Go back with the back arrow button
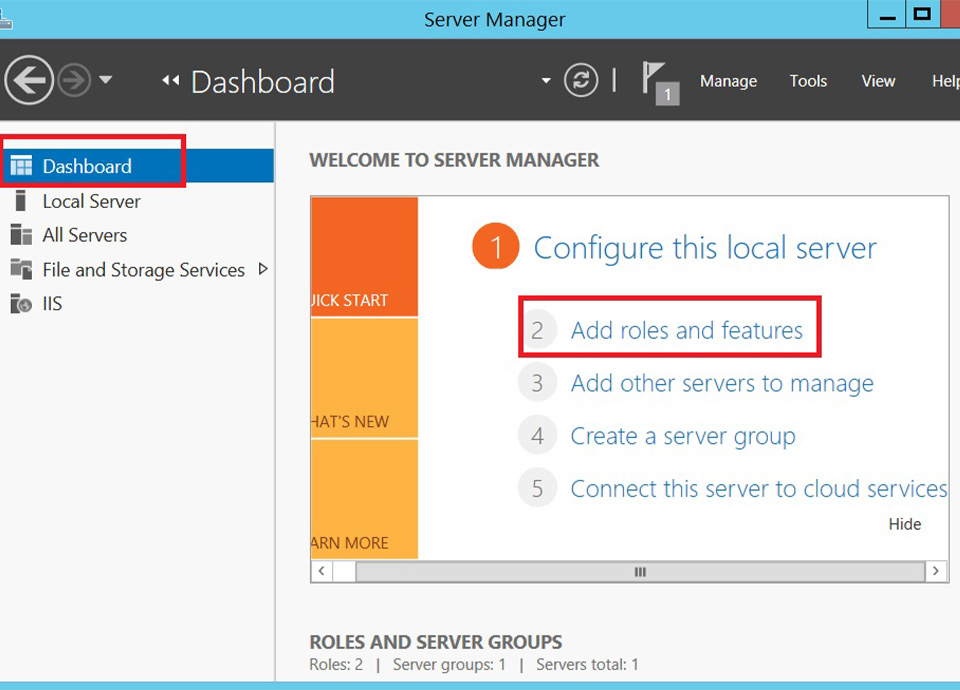The height and width of the screenshot is (690, 960). click(x=29, y=80)
